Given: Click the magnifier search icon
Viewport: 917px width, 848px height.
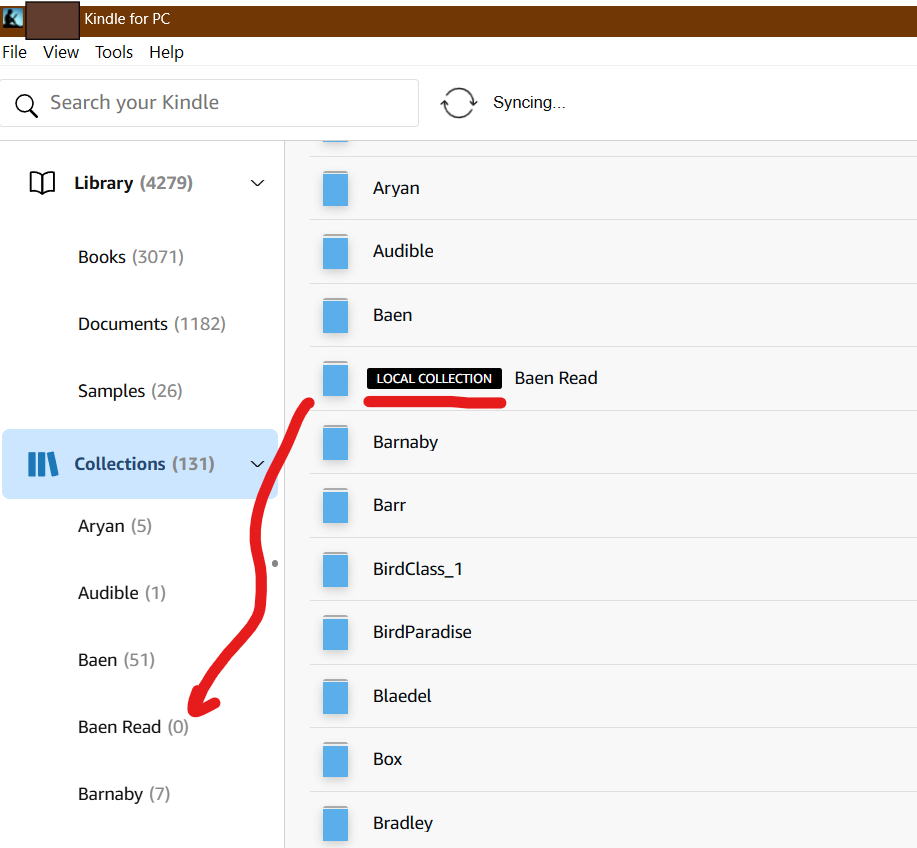Looking at the screenshot, I should 26,105.
